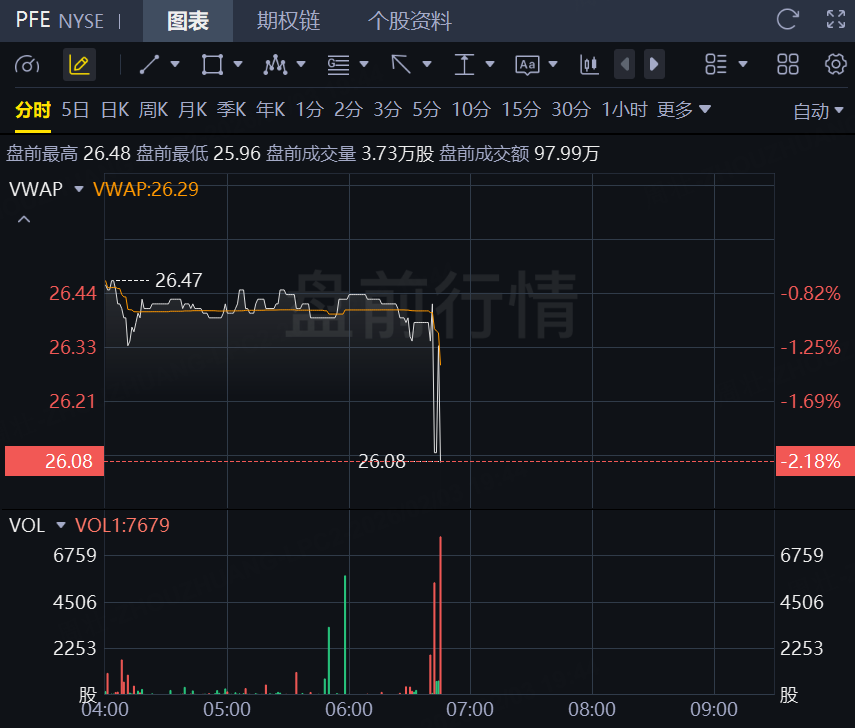The height and width of the screenshot is (728, 855).
Task: Open the gauge indicator icon
Action: 27,65
